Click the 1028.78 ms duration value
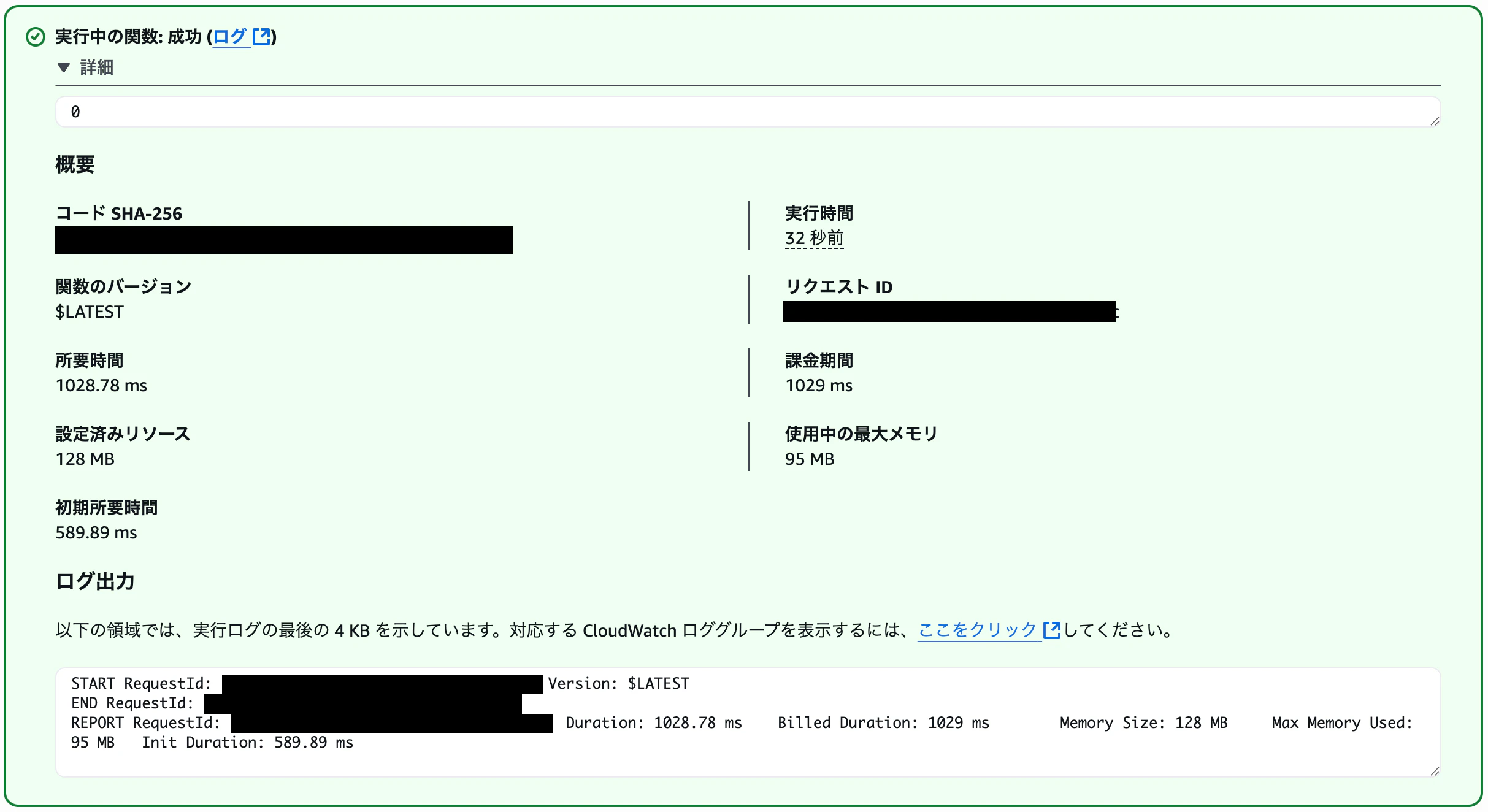Screen dimensions: 1488x812 101,385
